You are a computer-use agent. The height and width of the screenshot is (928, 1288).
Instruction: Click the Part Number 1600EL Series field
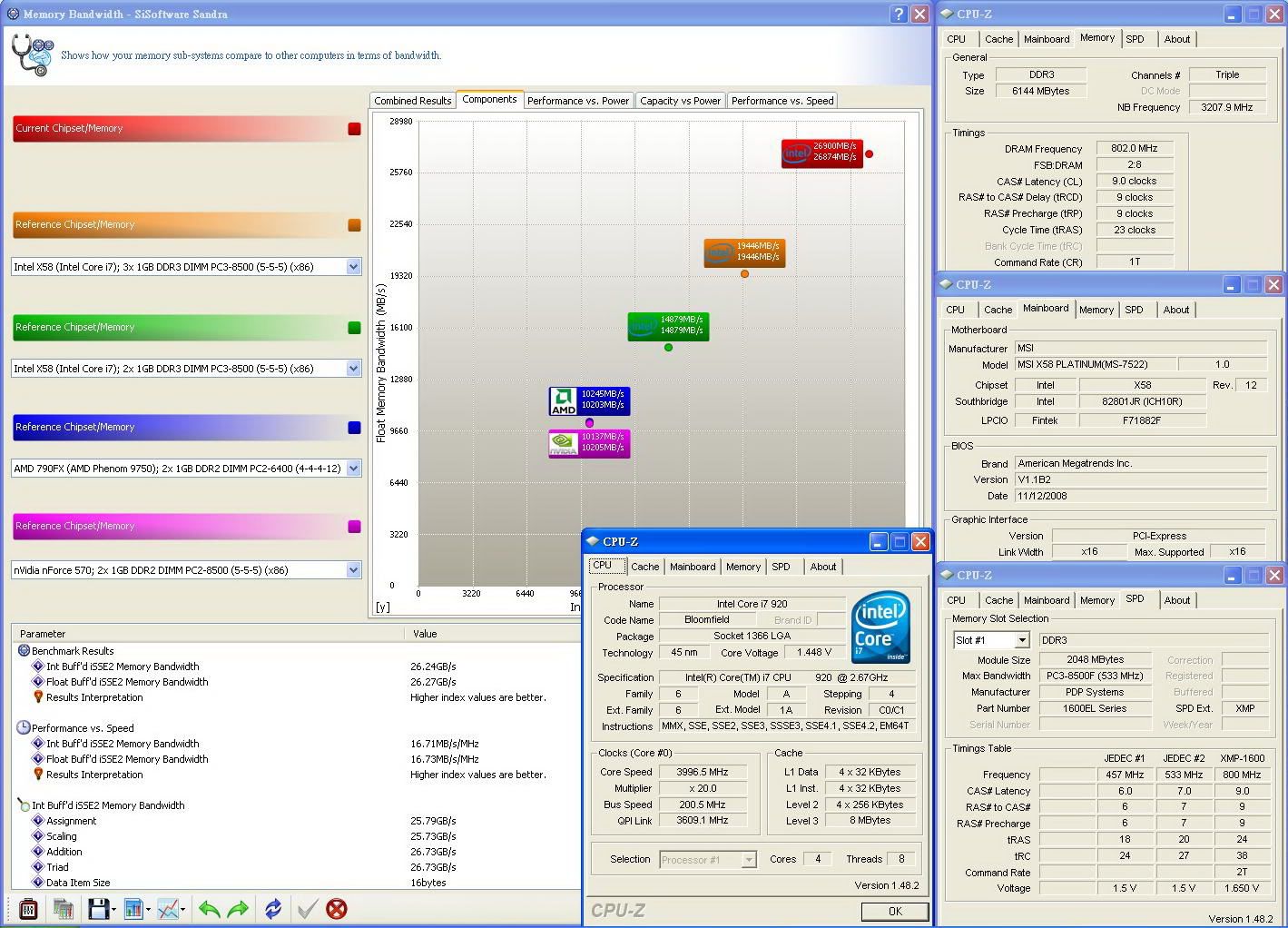tap(1095, 708)
